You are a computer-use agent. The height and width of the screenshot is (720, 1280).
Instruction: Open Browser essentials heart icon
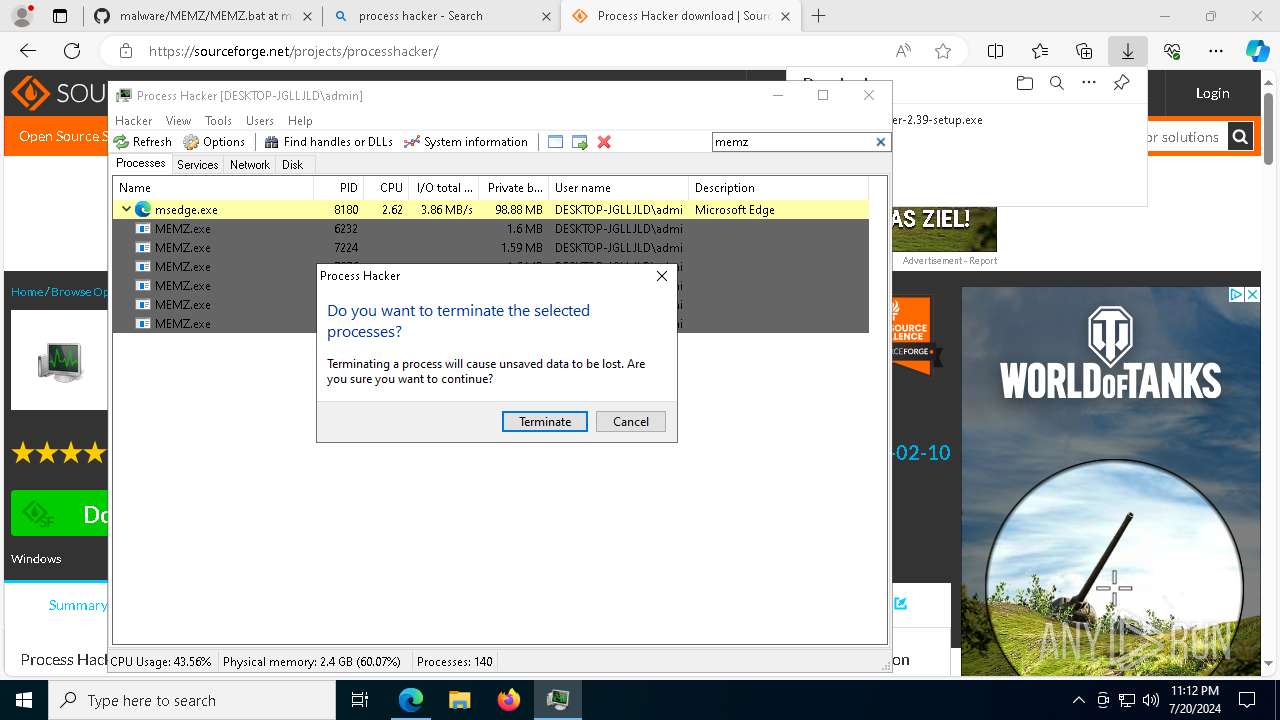pos(1172,51)
